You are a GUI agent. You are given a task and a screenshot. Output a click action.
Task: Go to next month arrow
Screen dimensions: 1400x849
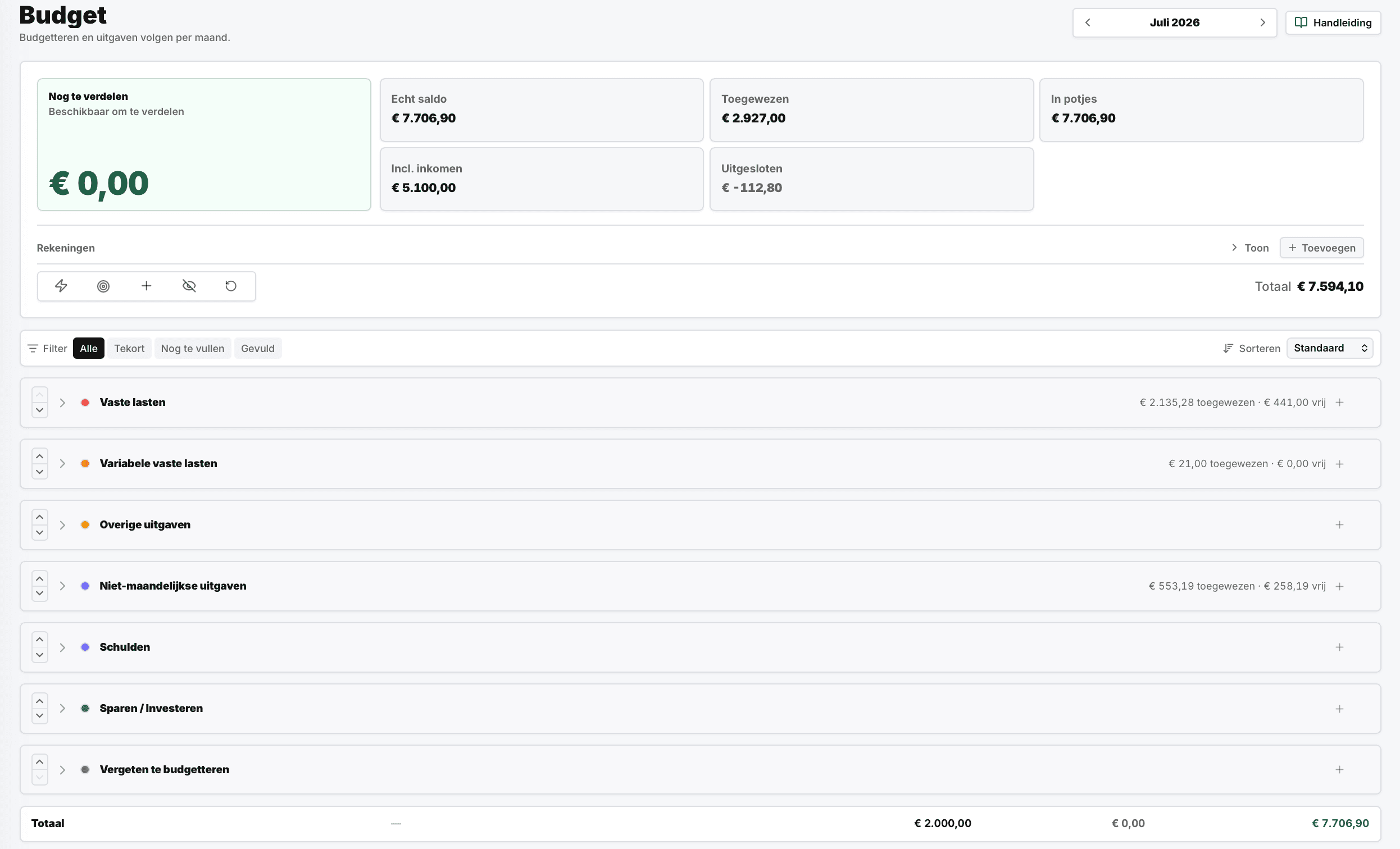pyautogui.click(x=1262, y=22)
